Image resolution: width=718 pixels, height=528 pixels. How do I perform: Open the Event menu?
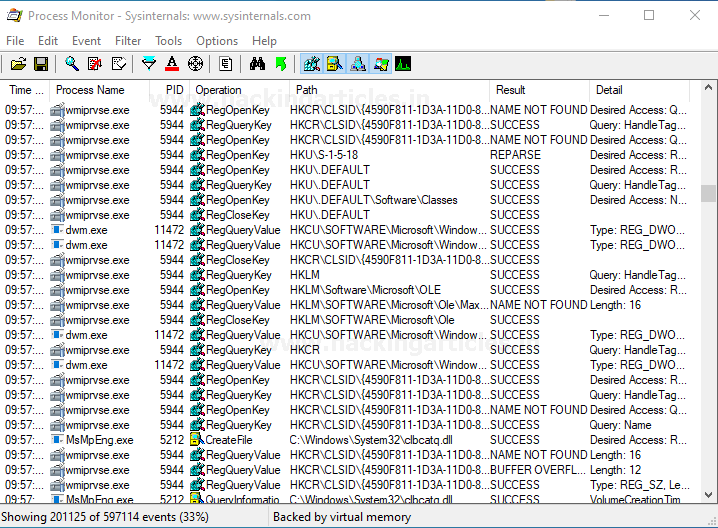pyautogui.click(x=86, y=41)
